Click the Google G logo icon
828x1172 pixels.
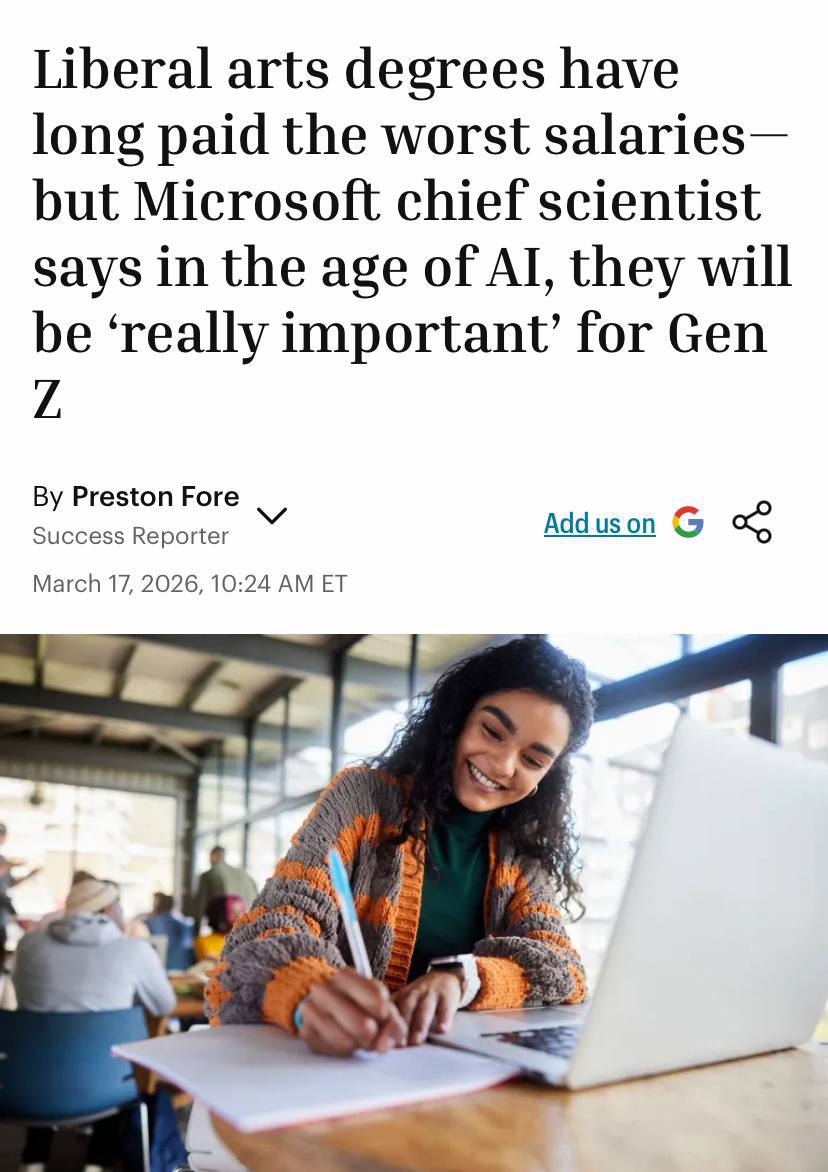[x=688, y=522]
